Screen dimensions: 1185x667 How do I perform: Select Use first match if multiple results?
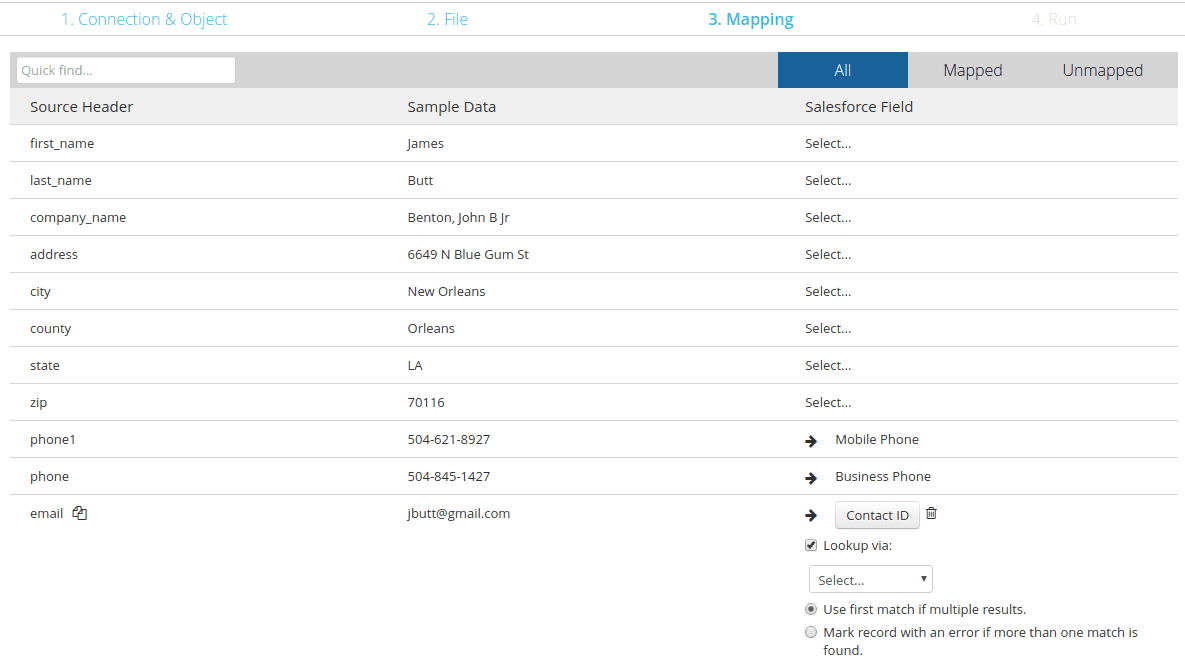pyautogui.click(x=811, y=609)
